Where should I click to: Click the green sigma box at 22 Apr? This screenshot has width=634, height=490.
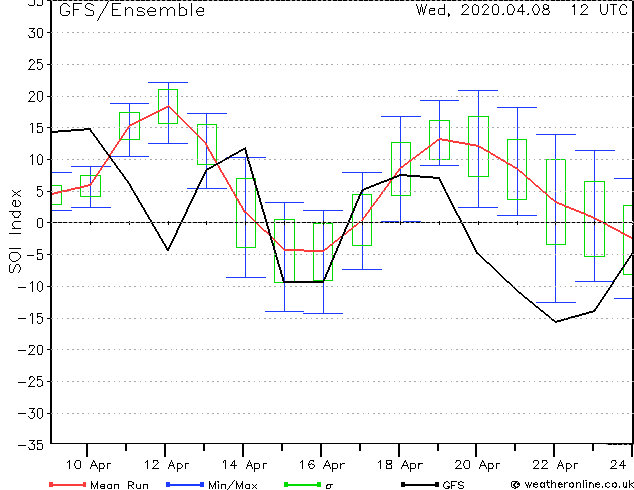pyautogui.click(x=556, y=202)
